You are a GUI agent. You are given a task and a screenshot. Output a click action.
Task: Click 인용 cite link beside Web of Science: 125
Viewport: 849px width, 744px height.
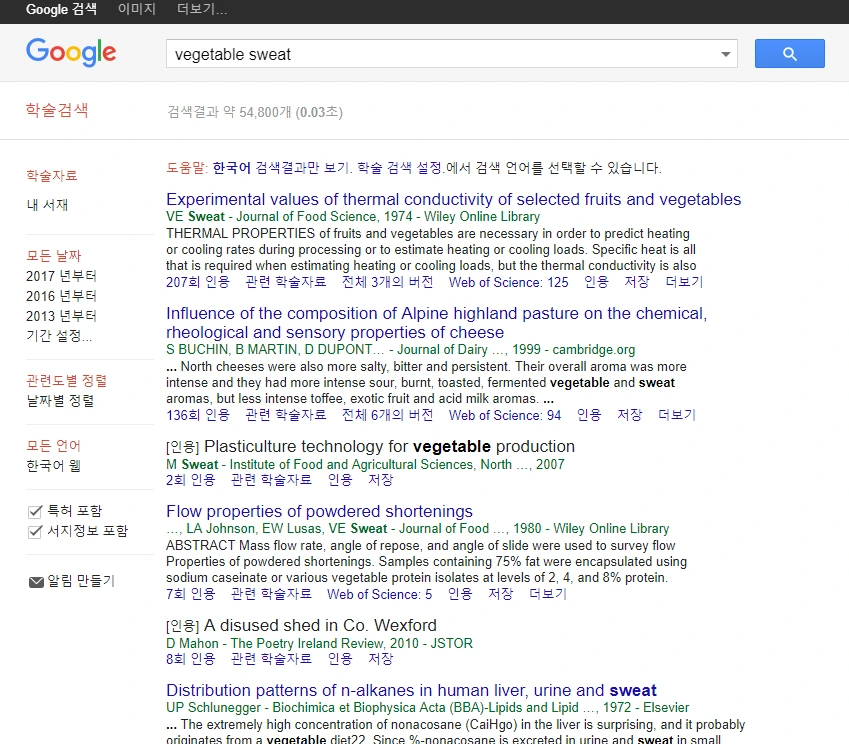597,282
